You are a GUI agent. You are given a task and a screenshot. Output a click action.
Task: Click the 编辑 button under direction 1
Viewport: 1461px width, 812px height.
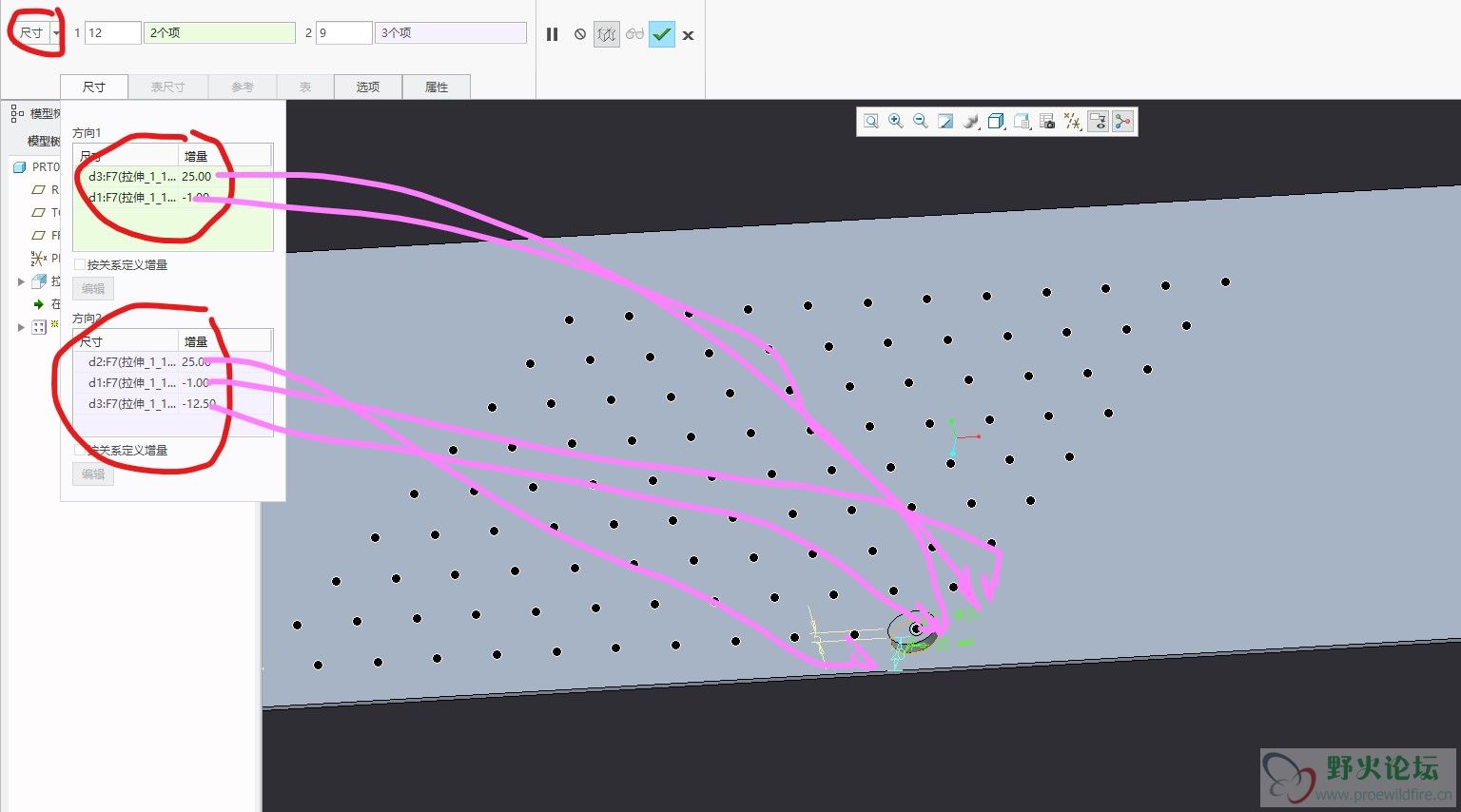click(x=93, y=288)
